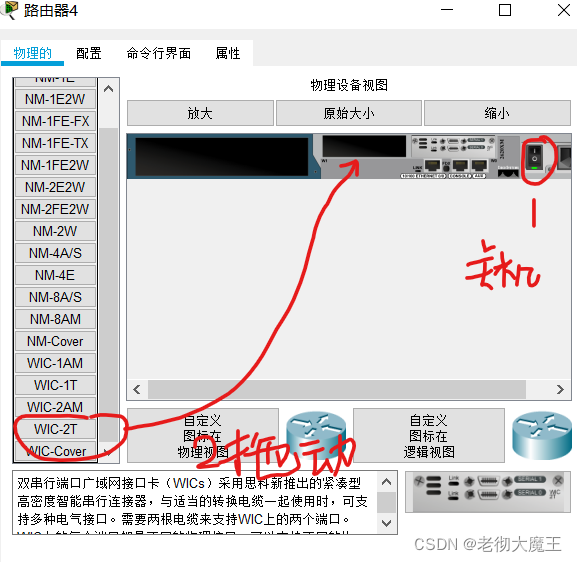Select the NM-2E2W module
This screenshot has width=577, height=562.
point(55,187)
